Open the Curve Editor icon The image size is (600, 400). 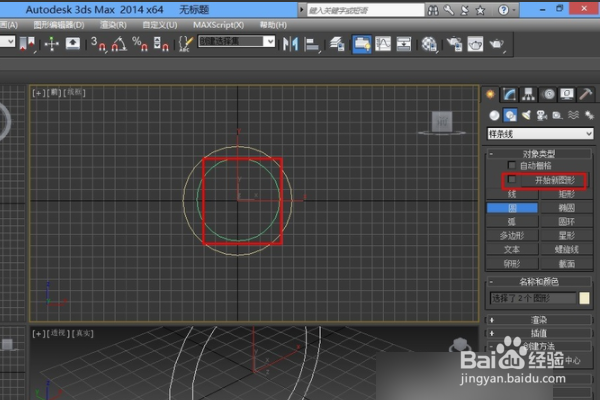point(383,44)
